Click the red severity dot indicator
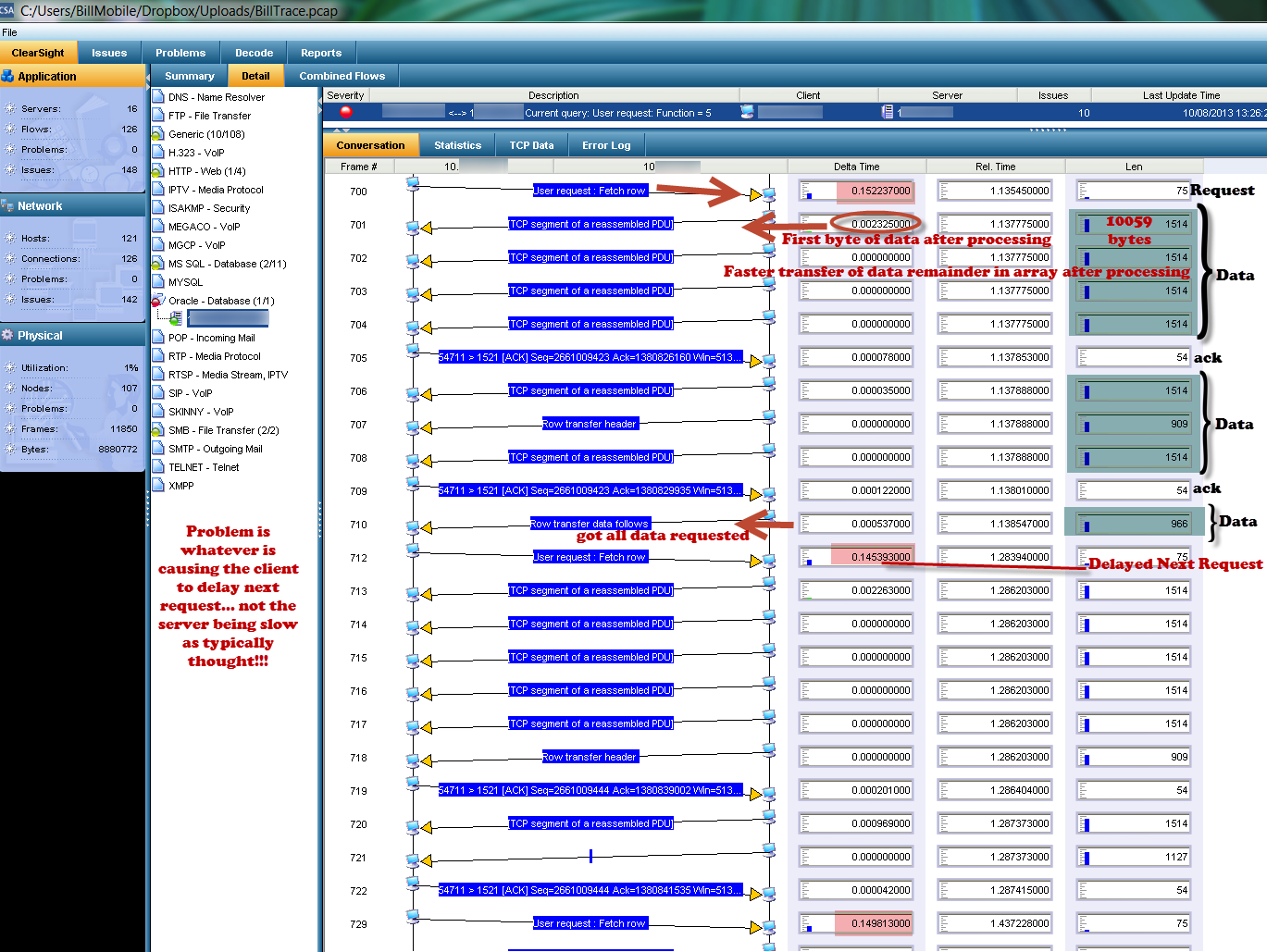Viewport: 1267px width, 952px height. (x=343, y=111)
